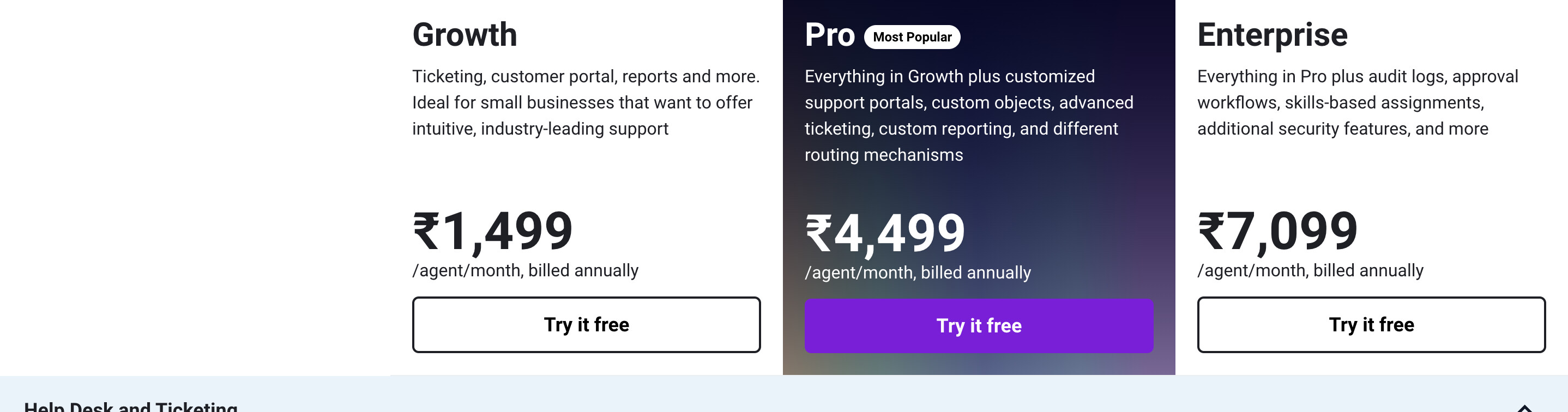Click the rupee symbol in Enterprise price
The width and height of the screenshot is (1568, 412).
[x=1211, y=231]
